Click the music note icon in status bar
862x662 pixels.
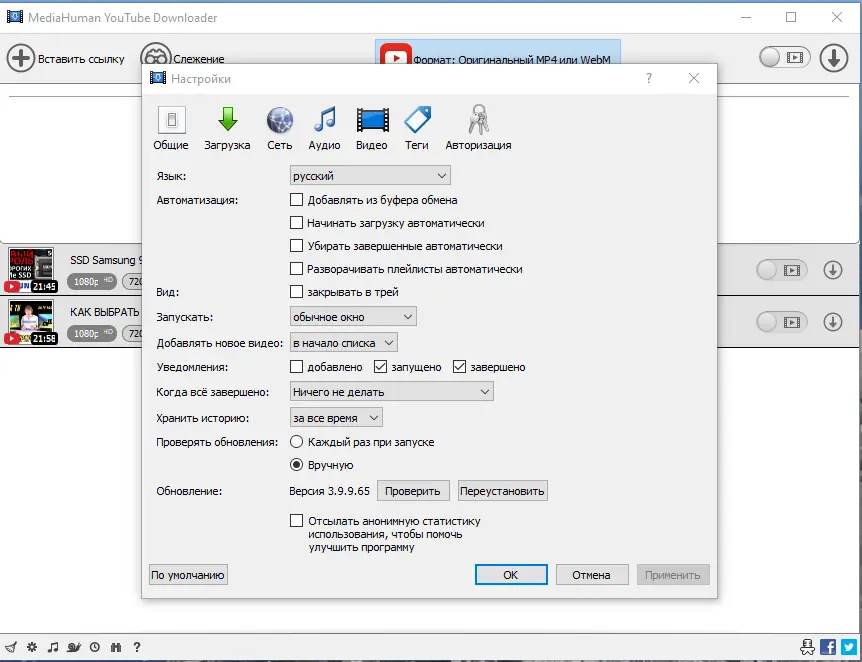click(x=53, y=647)
